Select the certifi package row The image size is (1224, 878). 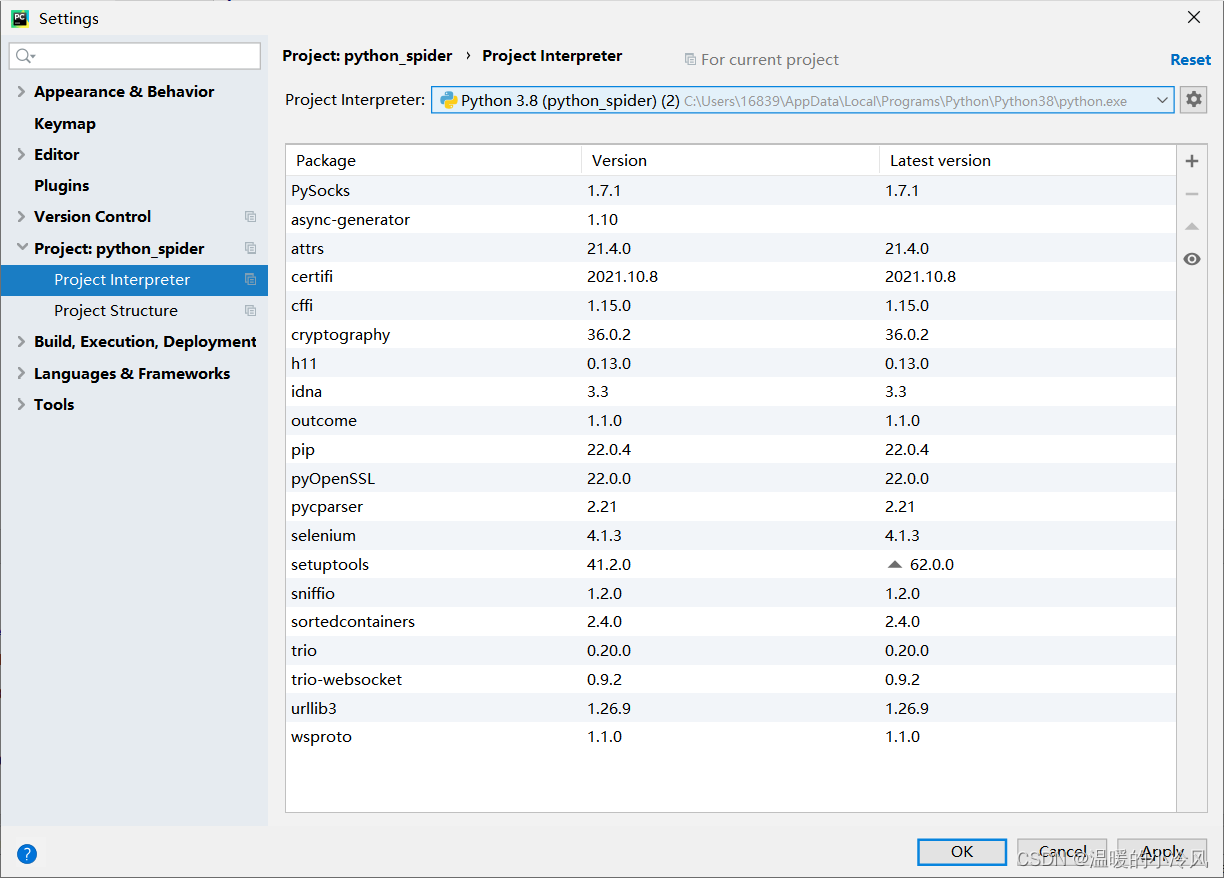[x=731, y=277]
